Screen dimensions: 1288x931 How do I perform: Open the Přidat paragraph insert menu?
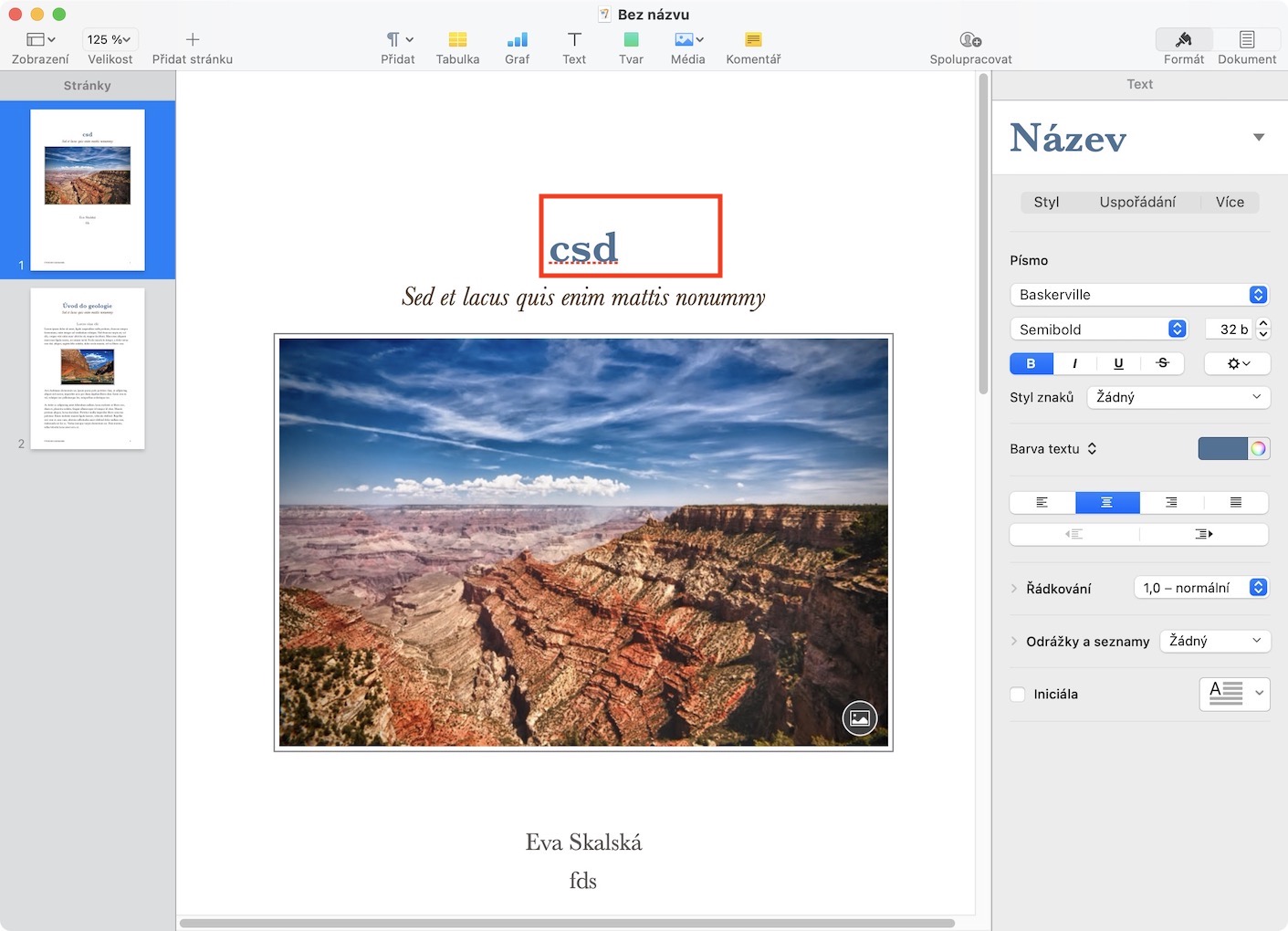pos(399,39)
